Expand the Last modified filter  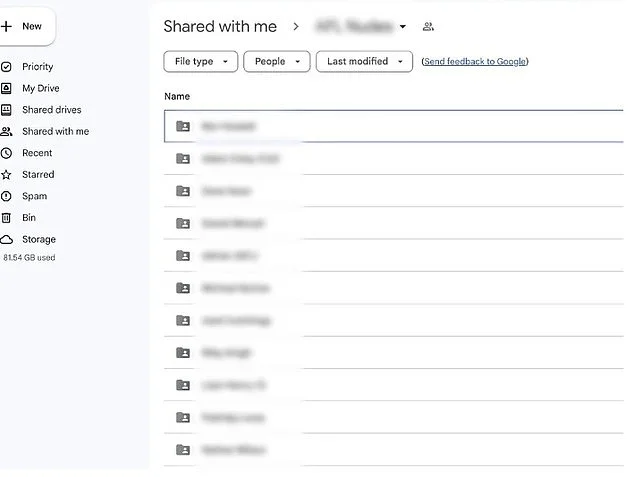click(x=364, y=62)
